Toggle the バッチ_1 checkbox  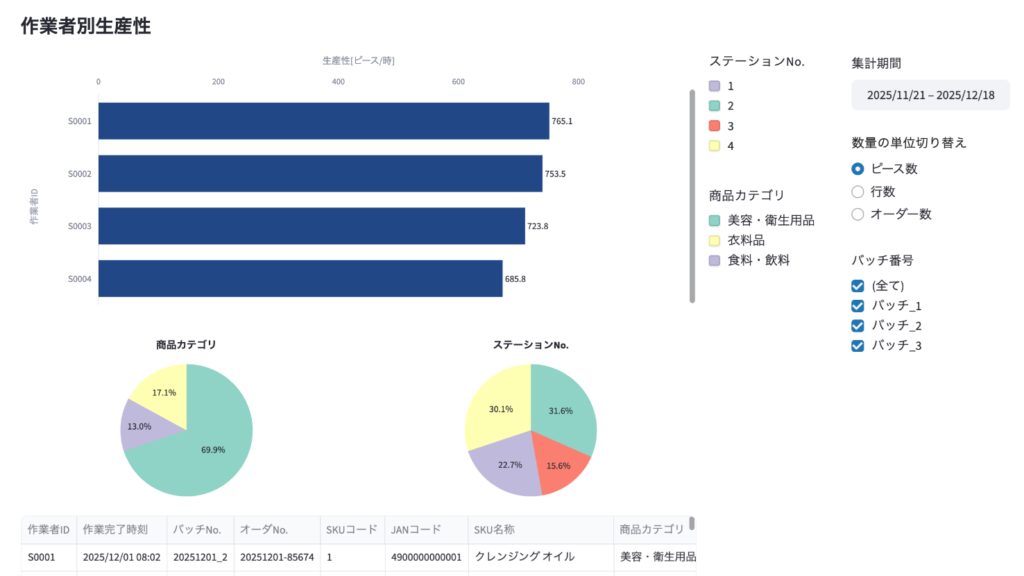857,306
